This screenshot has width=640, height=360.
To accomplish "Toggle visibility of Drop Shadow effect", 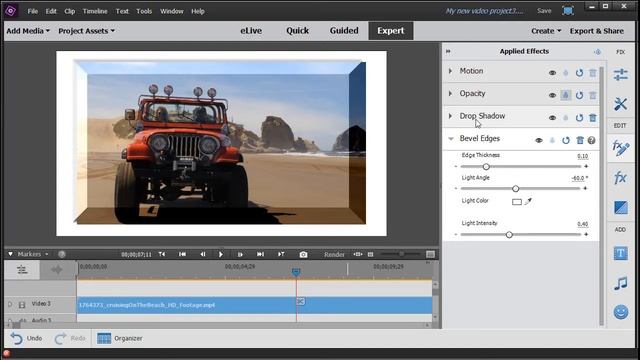I will pyautogui.click(x=552, y=118).
